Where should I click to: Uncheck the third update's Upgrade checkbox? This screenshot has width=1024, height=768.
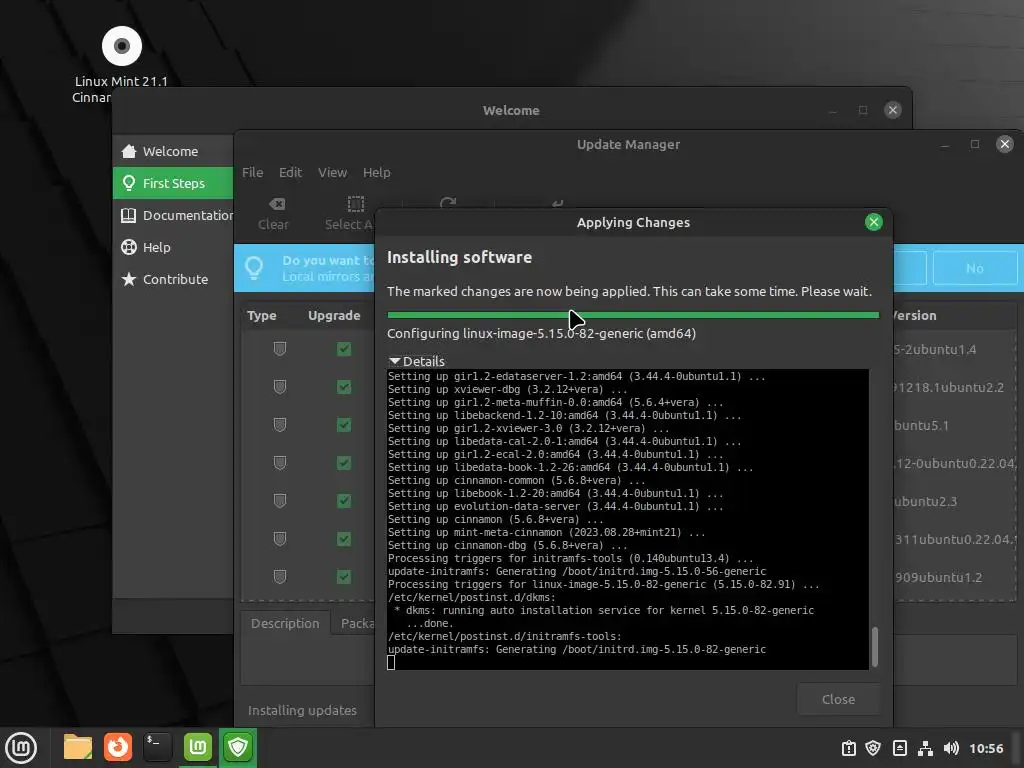click(344, 425)
